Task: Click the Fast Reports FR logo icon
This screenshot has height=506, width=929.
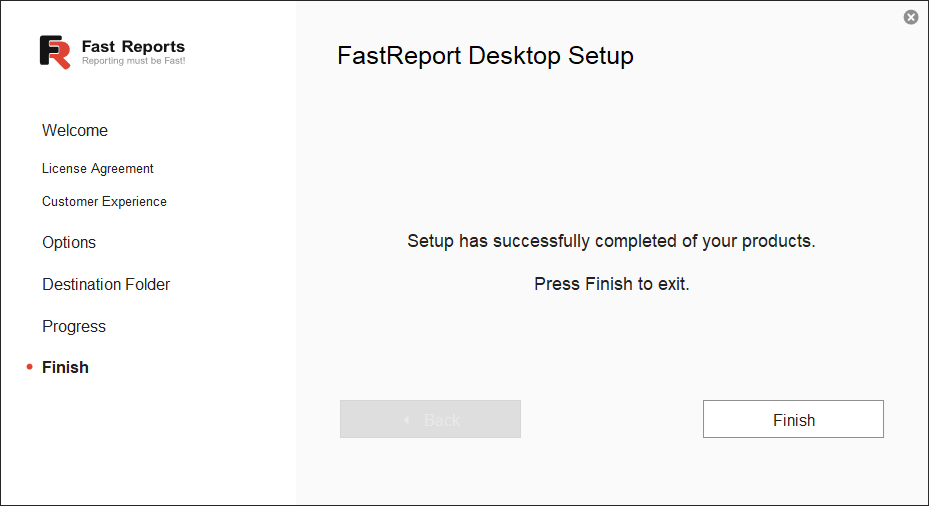Action: pos(55,52)
